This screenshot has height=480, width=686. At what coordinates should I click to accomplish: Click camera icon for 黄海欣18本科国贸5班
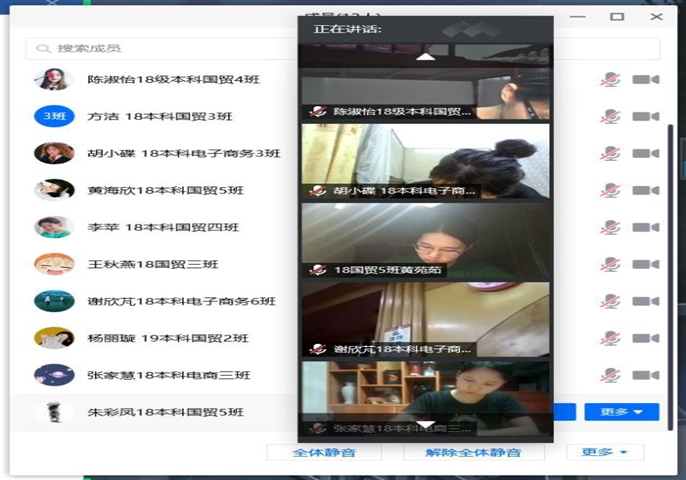pyautogui.click(x=646, y=190)
